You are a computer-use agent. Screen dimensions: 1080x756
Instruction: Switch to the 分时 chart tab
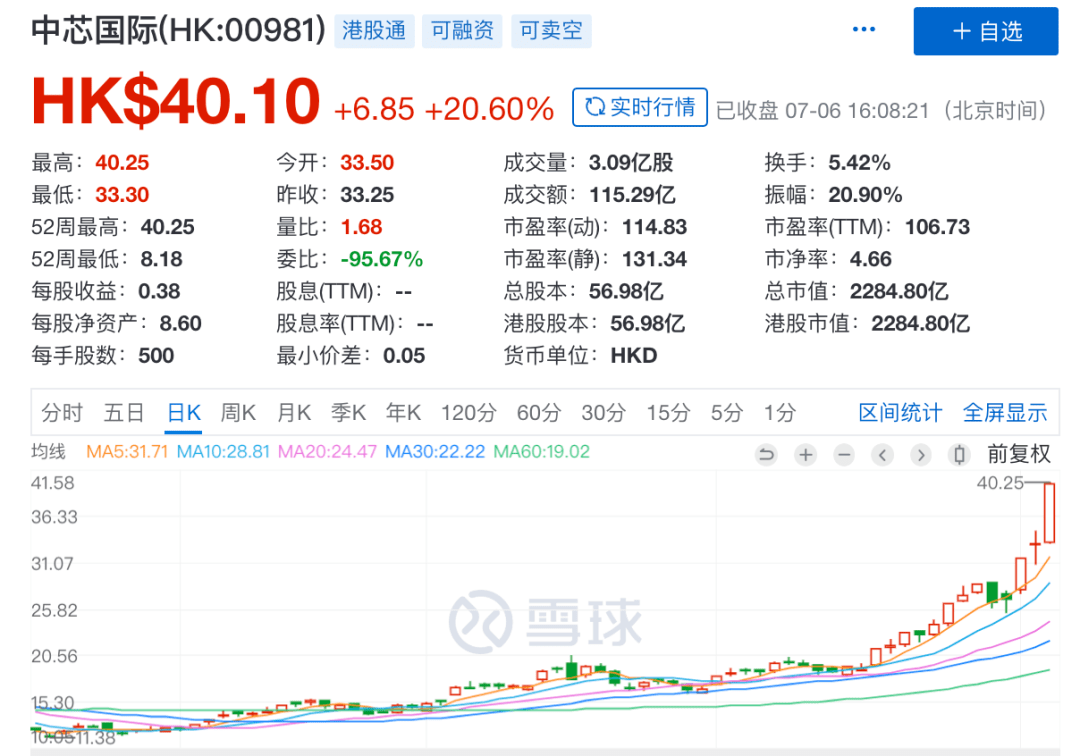pyautogui.click(x=62, y=412)
